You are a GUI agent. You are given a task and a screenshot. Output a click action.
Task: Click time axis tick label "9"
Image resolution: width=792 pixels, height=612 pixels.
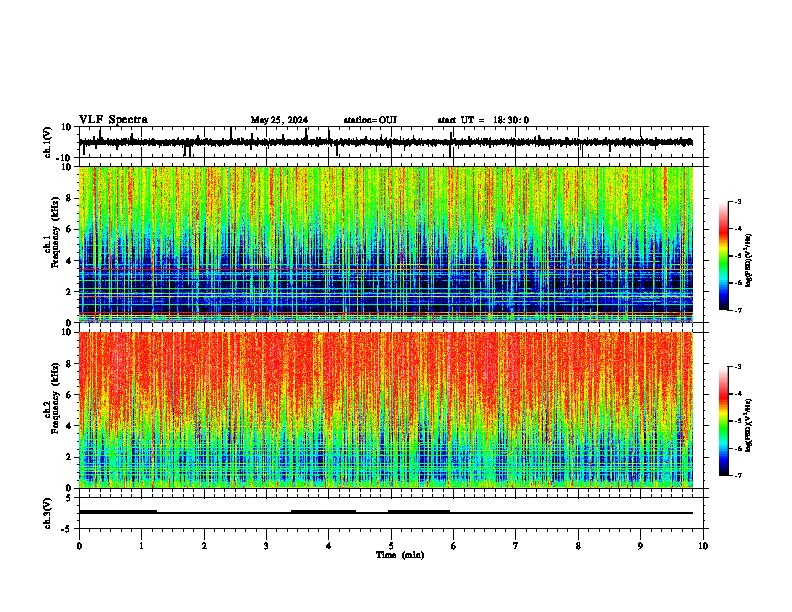[640, 546]
